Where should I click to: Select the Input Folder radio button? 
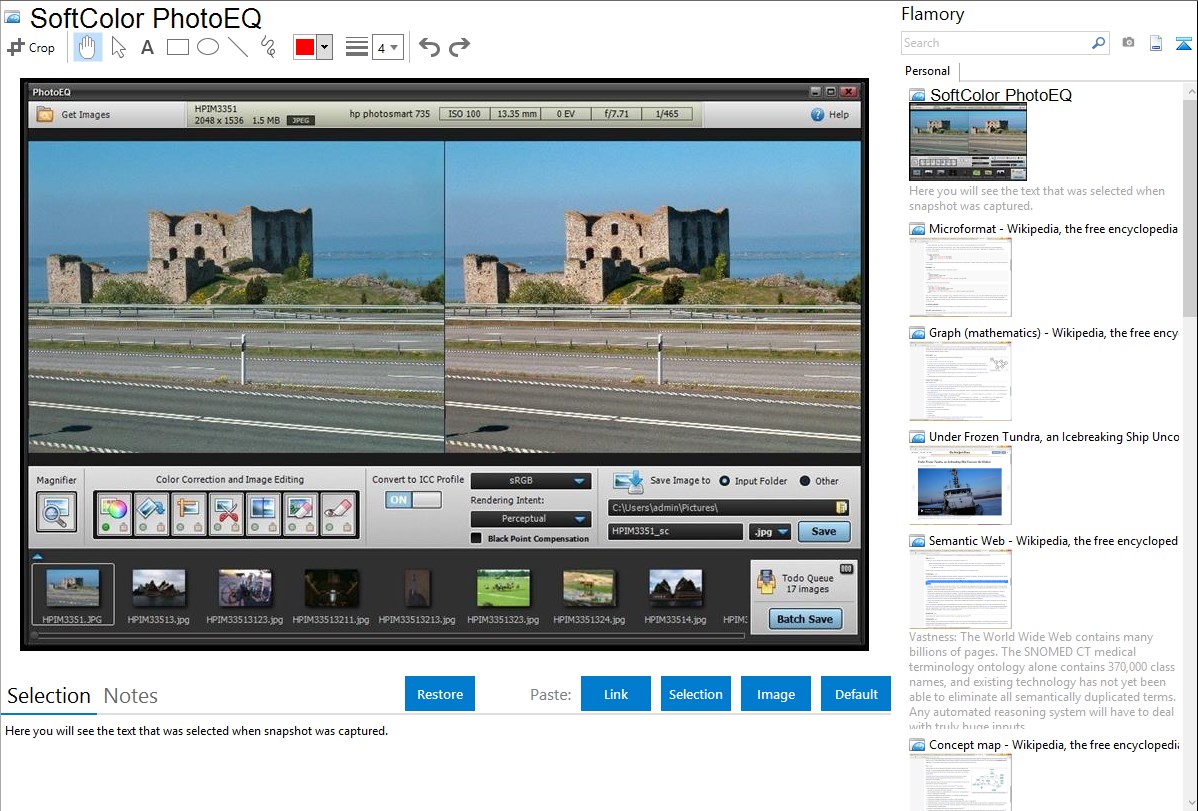point(724,481)
